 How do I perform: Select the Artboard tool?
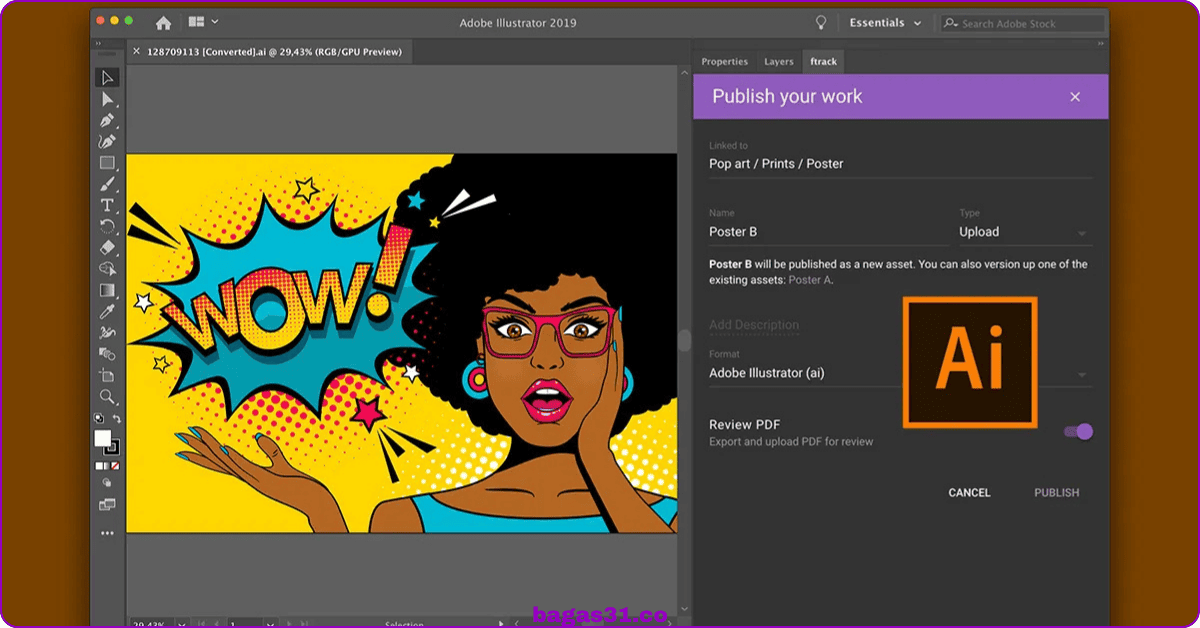(107, 375)
